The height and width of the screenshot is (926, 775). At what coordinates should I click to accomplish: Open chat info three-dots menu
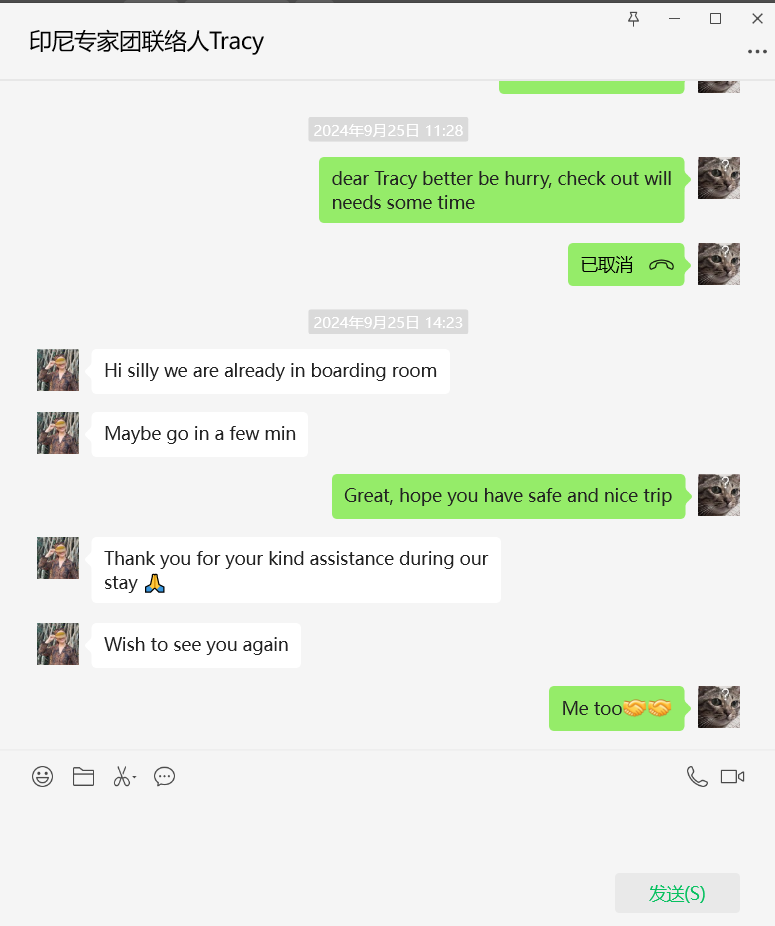757,52
